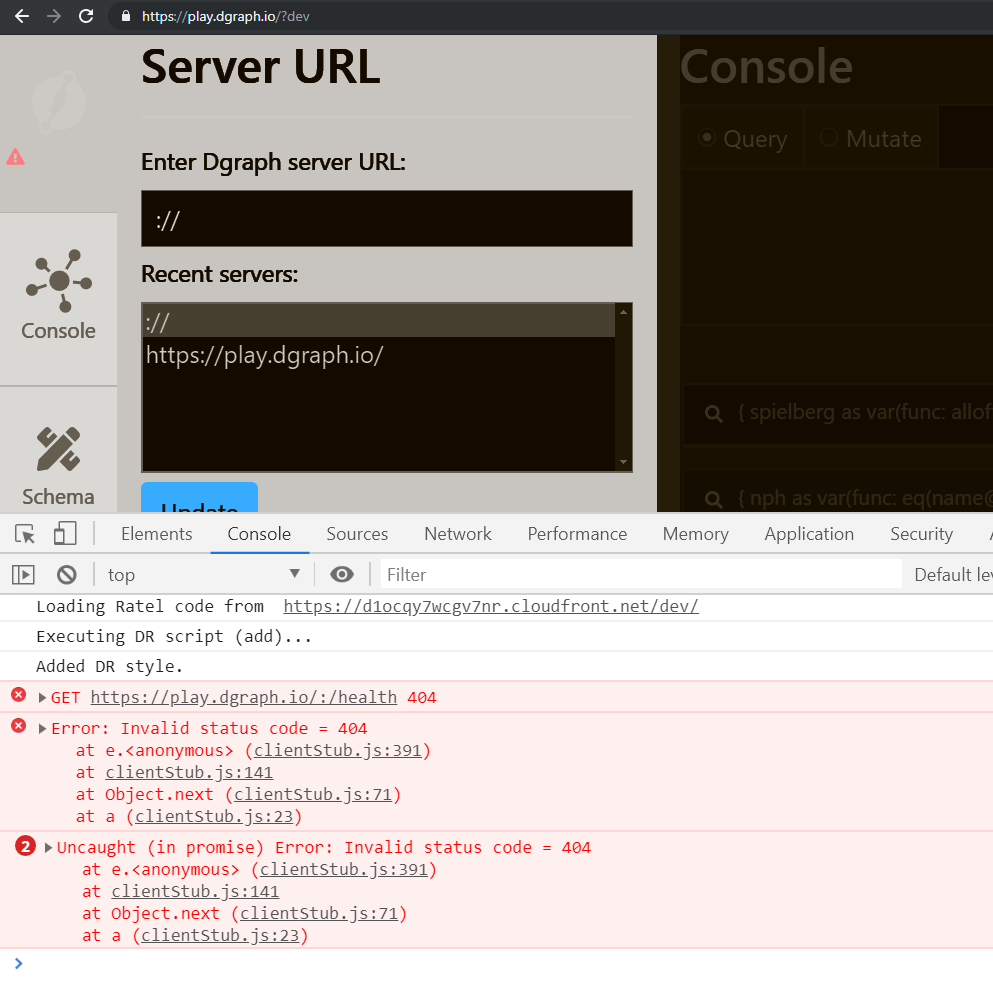Expand the Error: Invalid status code entry
Screen dimensions: 993x981
[x=42, y=728]
